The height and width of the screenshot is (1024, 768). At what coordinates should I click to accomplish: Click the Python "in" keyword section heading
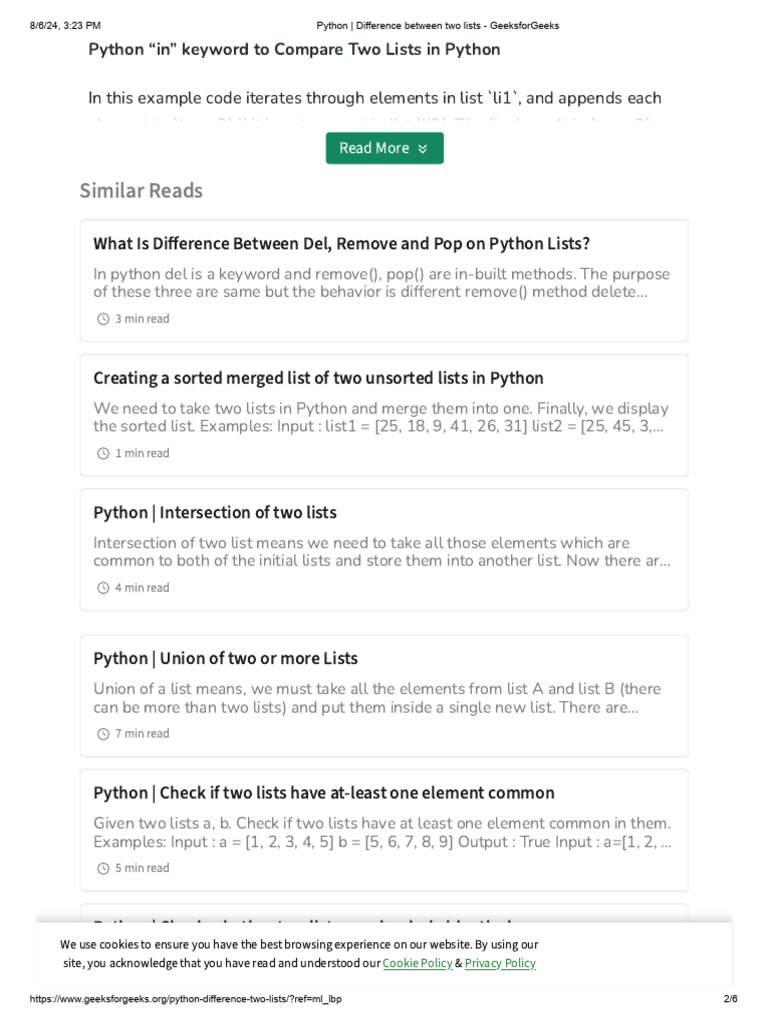pos(294,49)
